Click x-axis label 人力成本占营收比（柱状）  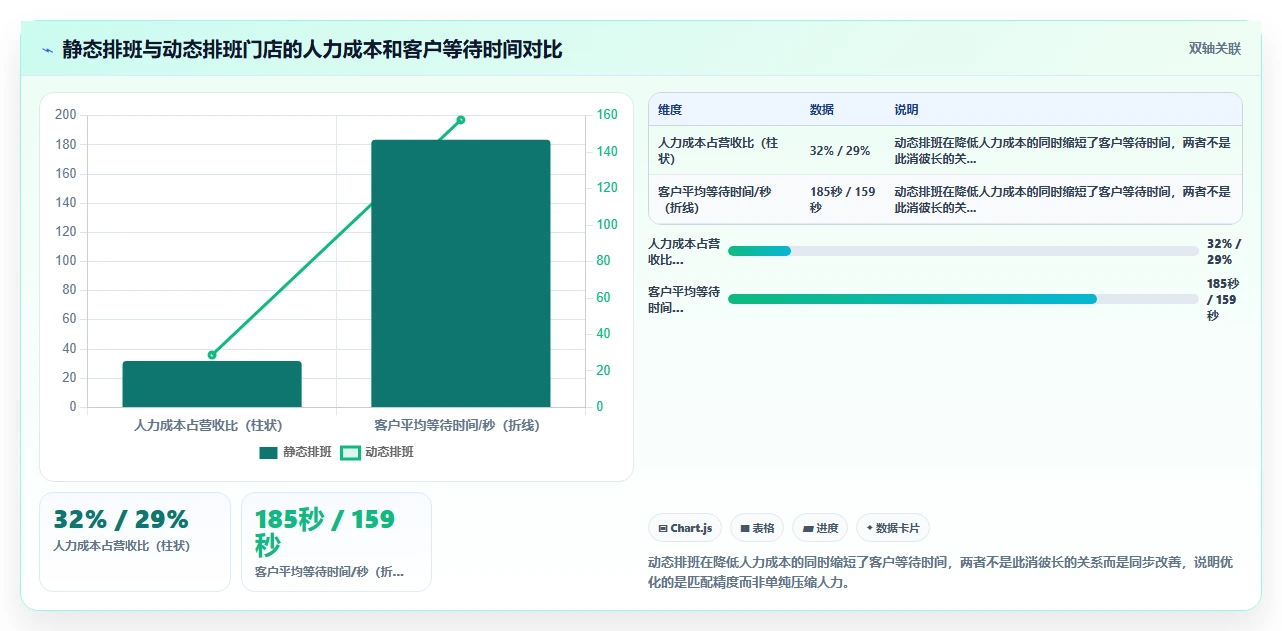[x=208, y=425]
